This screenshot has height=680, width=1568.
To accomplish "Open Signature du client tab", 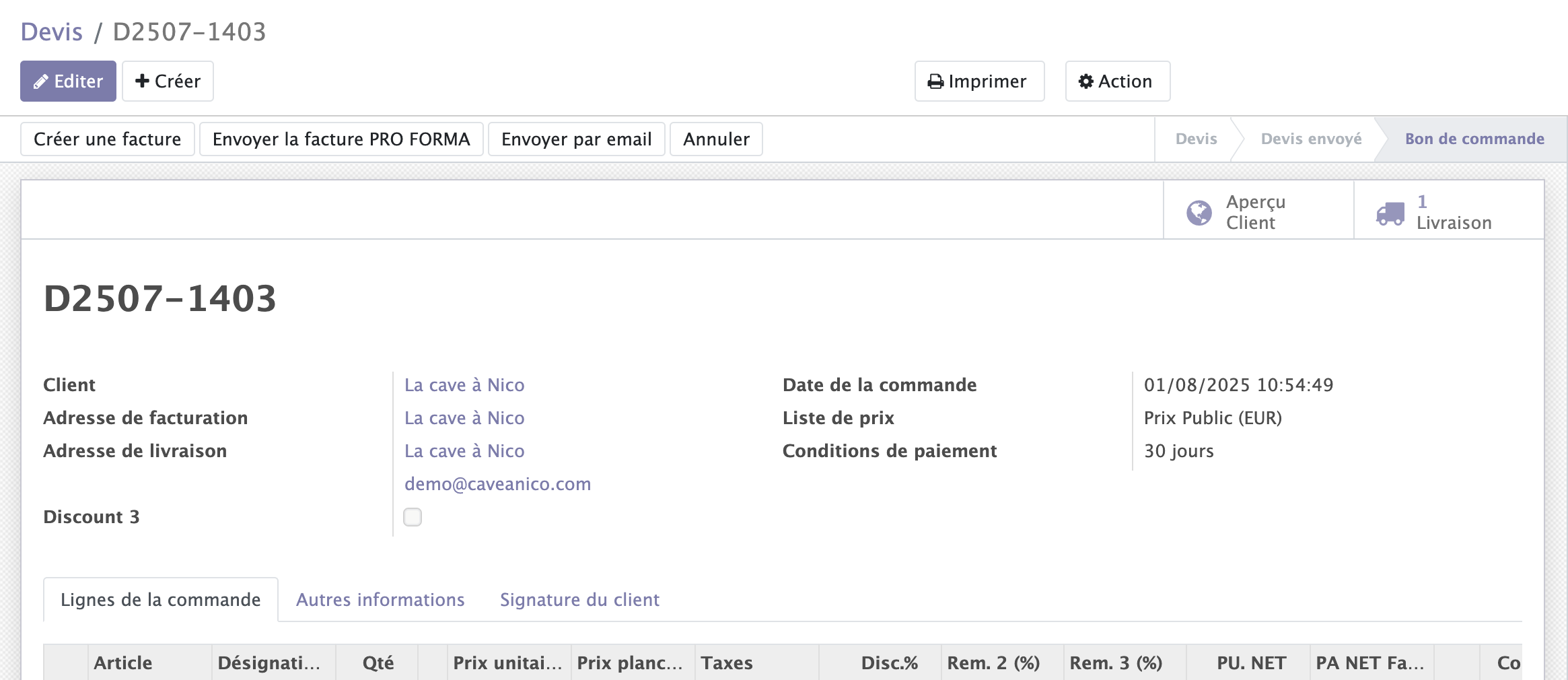I will tap(579, 600).
